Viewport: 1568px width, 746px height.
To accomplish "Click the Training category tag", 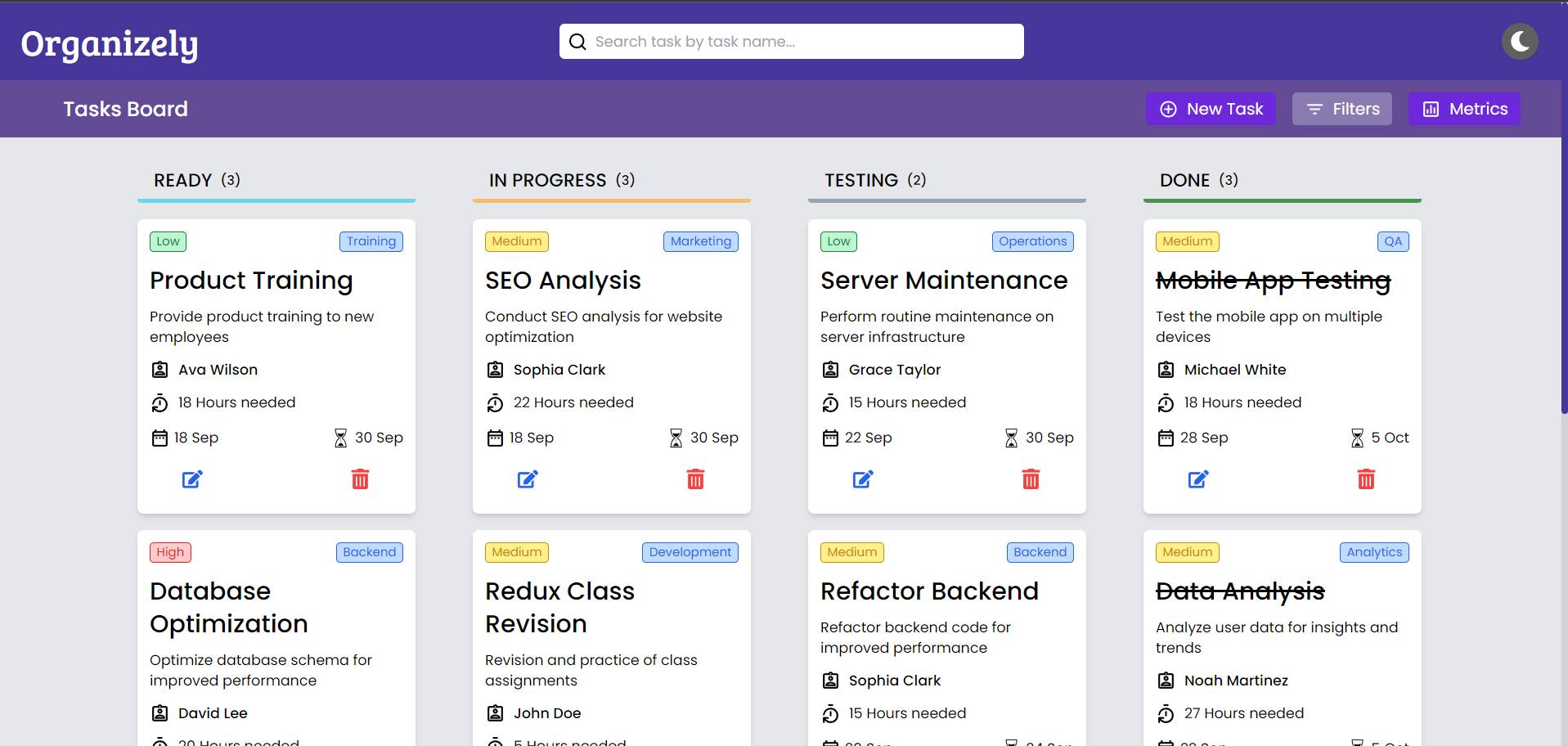I will click(371, 241).
